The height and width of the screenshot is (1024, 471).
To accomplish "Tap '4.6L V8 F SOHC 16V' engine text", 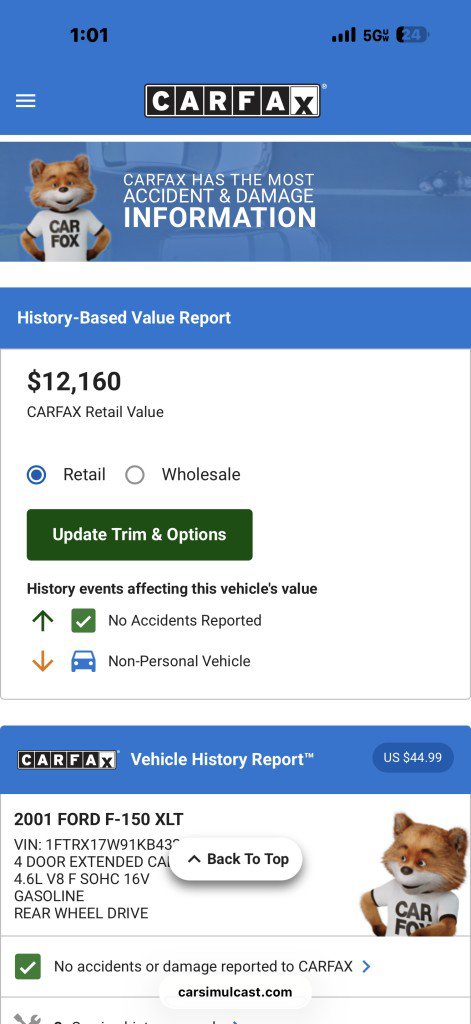I will (82, 879).
